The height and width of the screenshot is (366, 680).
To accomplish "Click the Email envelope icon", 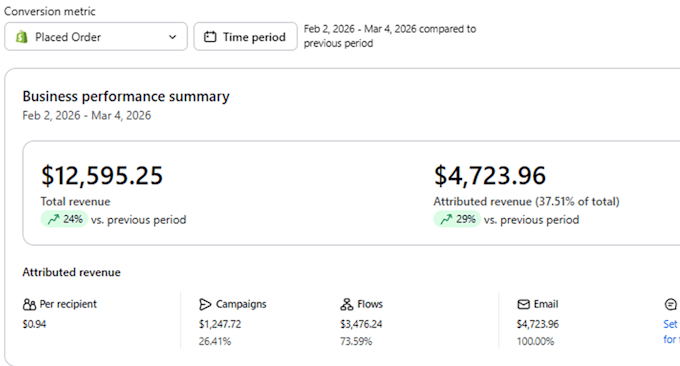I will point(523,304).
